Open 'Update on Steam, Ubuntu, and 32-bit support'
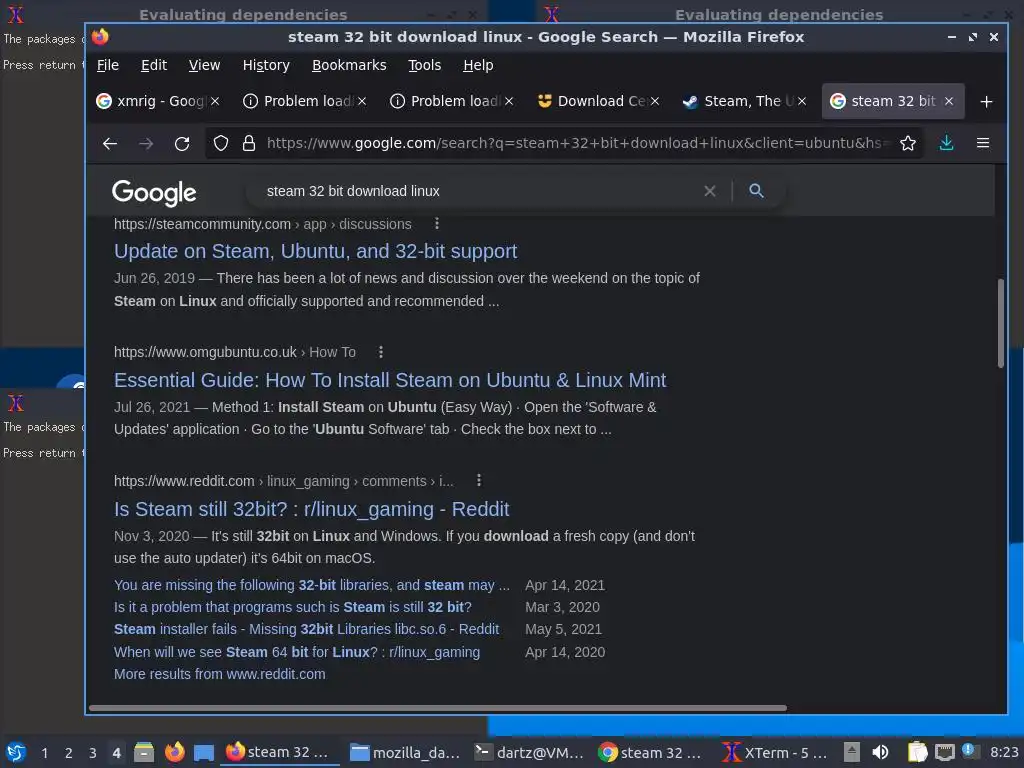 click(x=315, y=251)
